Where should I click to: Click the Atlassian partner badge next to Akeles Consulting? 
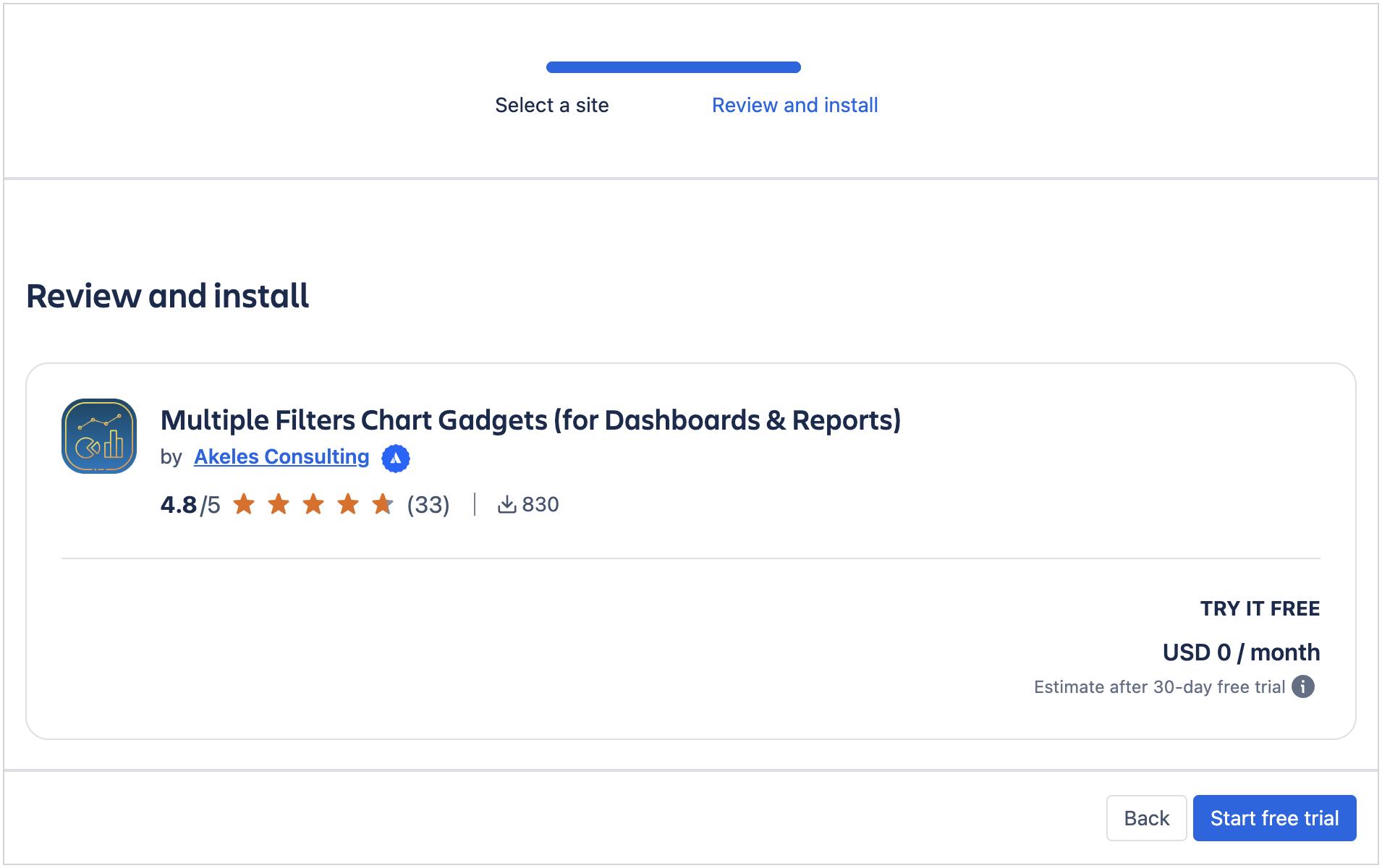[396, 459]
